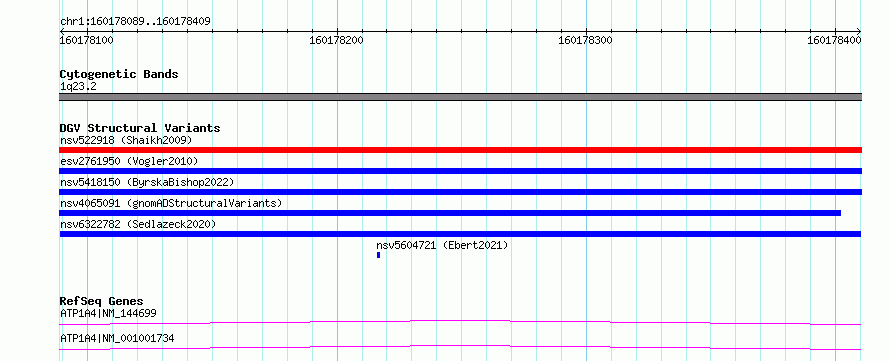Open the ATP1A4|NM_001001734 gene label
The image size is (890, 361).
117,339
